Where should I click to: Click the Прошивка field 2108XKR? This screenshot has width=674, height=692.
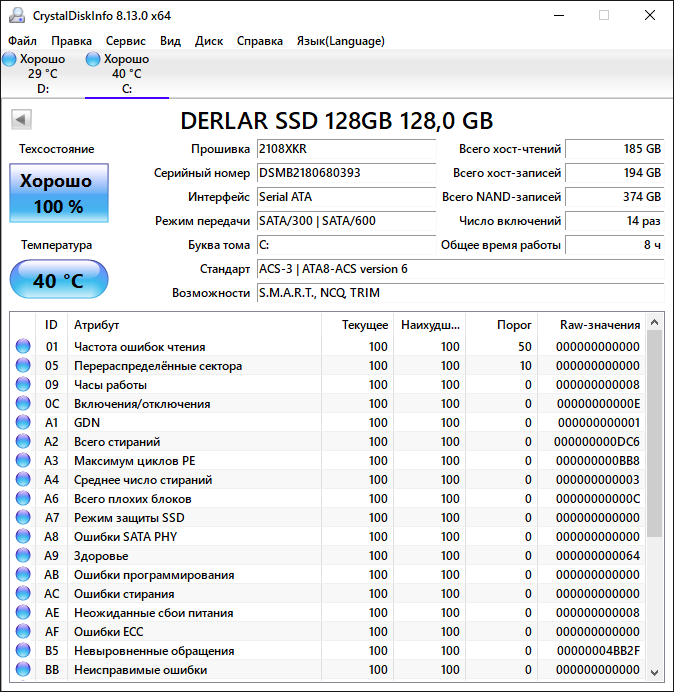[346, 149]
